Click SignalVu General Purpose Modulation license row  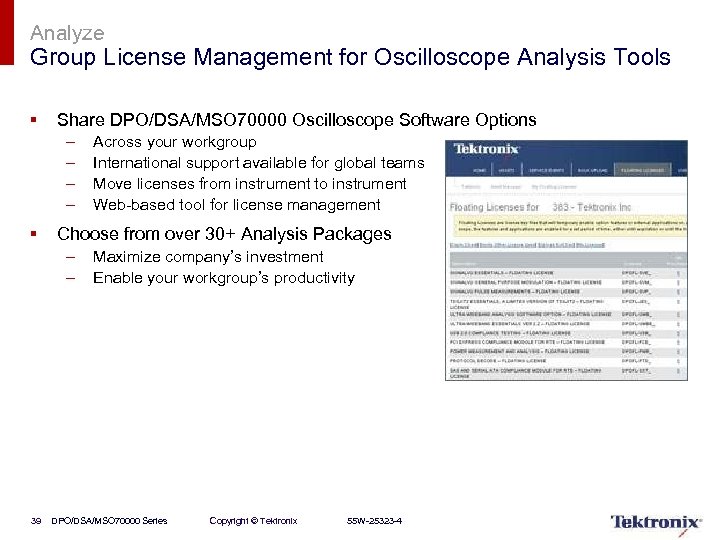[x=568, y=282]
